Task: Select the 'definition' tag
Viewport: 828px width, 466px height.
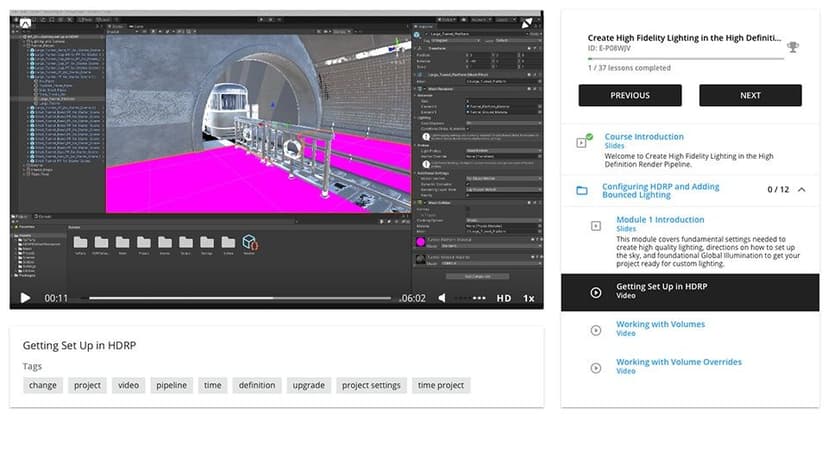Action: pos(257,385)
